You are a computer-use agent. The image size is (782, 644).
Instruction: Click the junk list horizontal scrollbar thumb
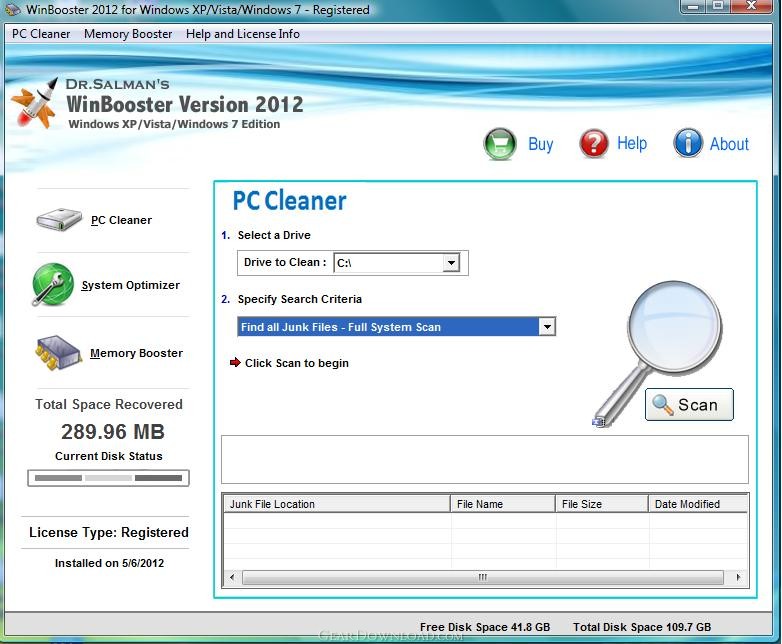[x=483, y=578]
